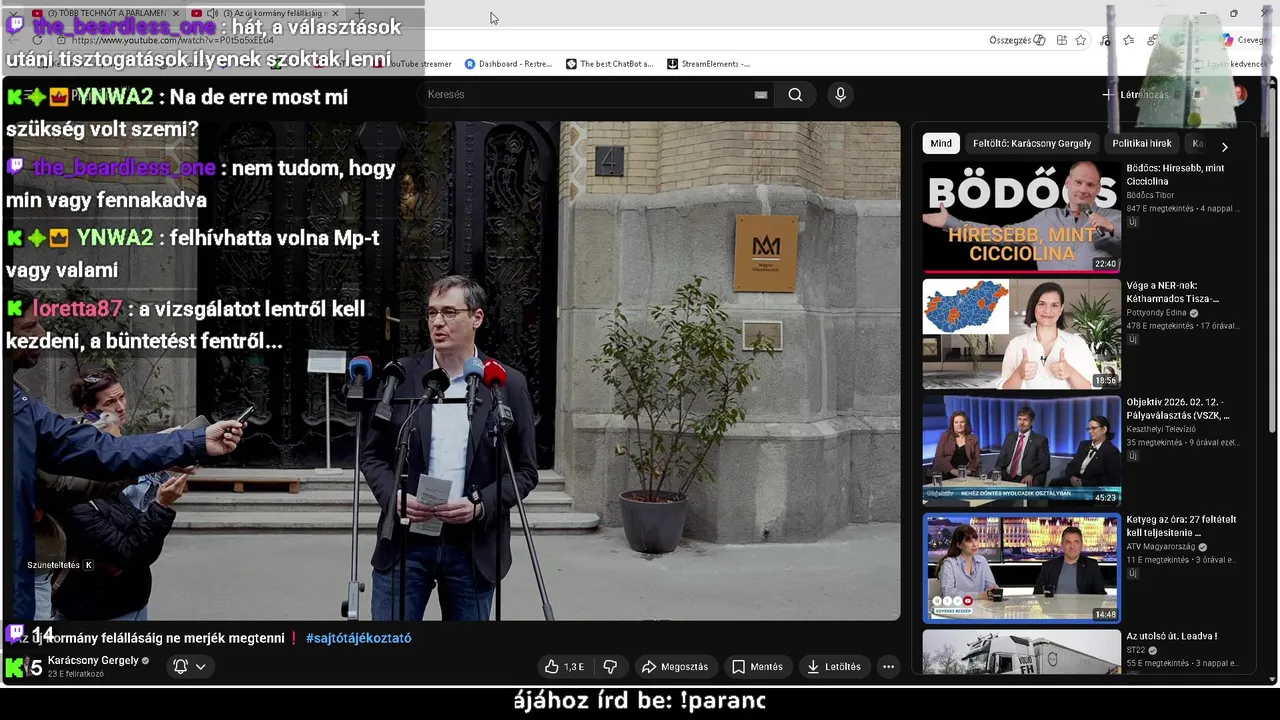This screenshot has width=1280, height=720.
Task: Open the Vége a NER-nek video thumbnail
Action: coord(1021,334)
